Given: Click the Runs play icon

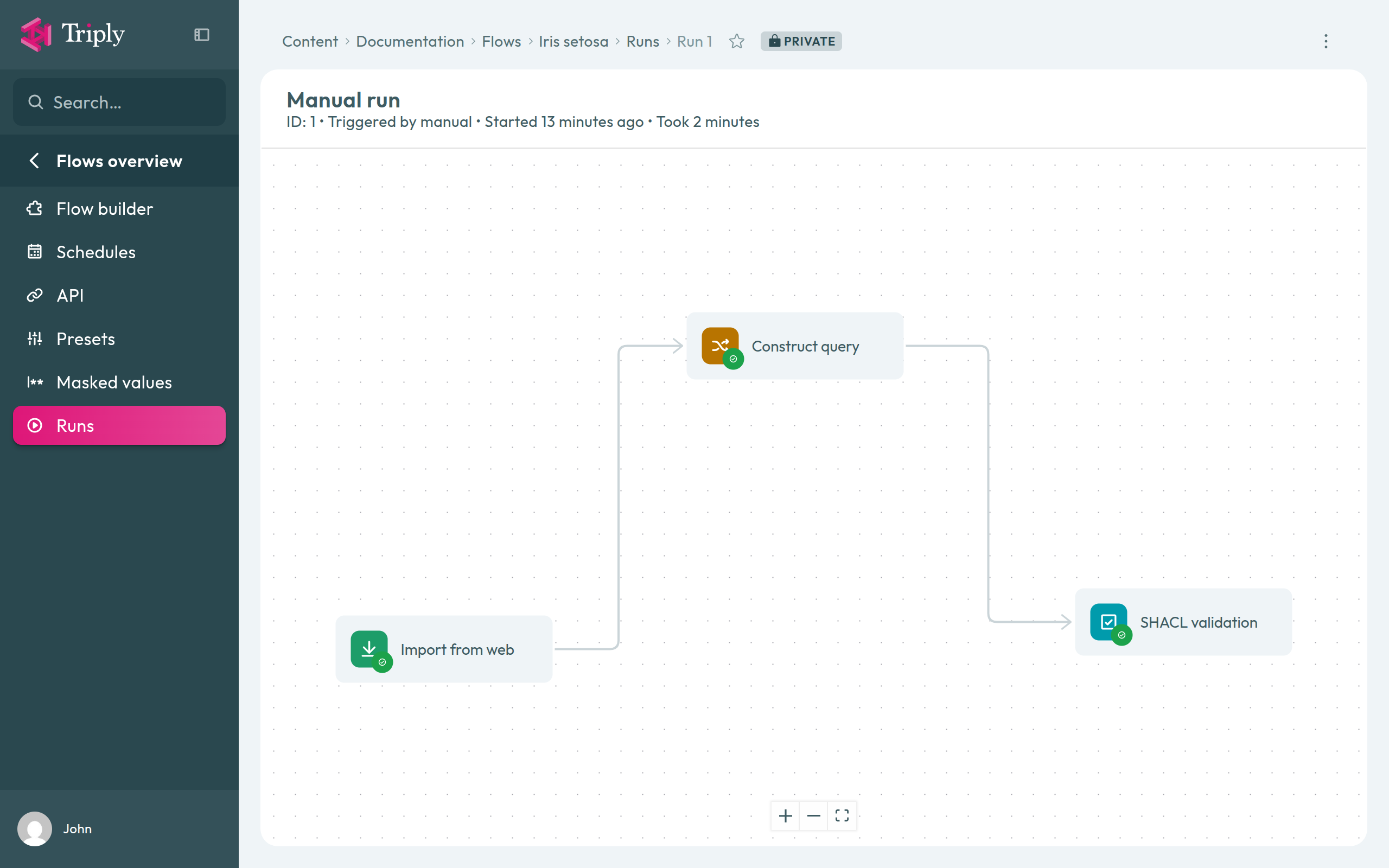Looking at the screenshot, I should [x=34, y=425].
